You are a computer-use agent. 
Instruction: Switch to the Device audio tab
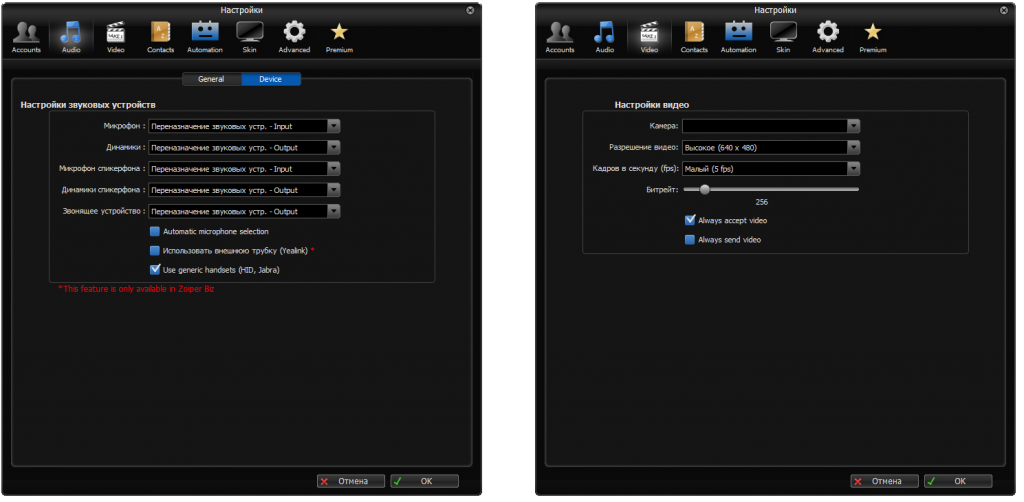click(x=270, y=79)
